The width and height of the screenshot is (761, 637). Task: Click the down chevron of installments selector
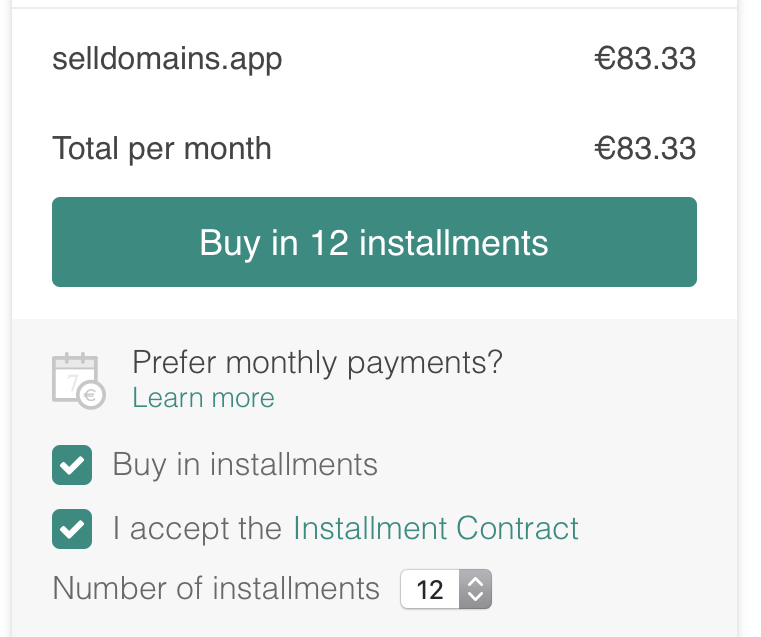pos(475,597)
